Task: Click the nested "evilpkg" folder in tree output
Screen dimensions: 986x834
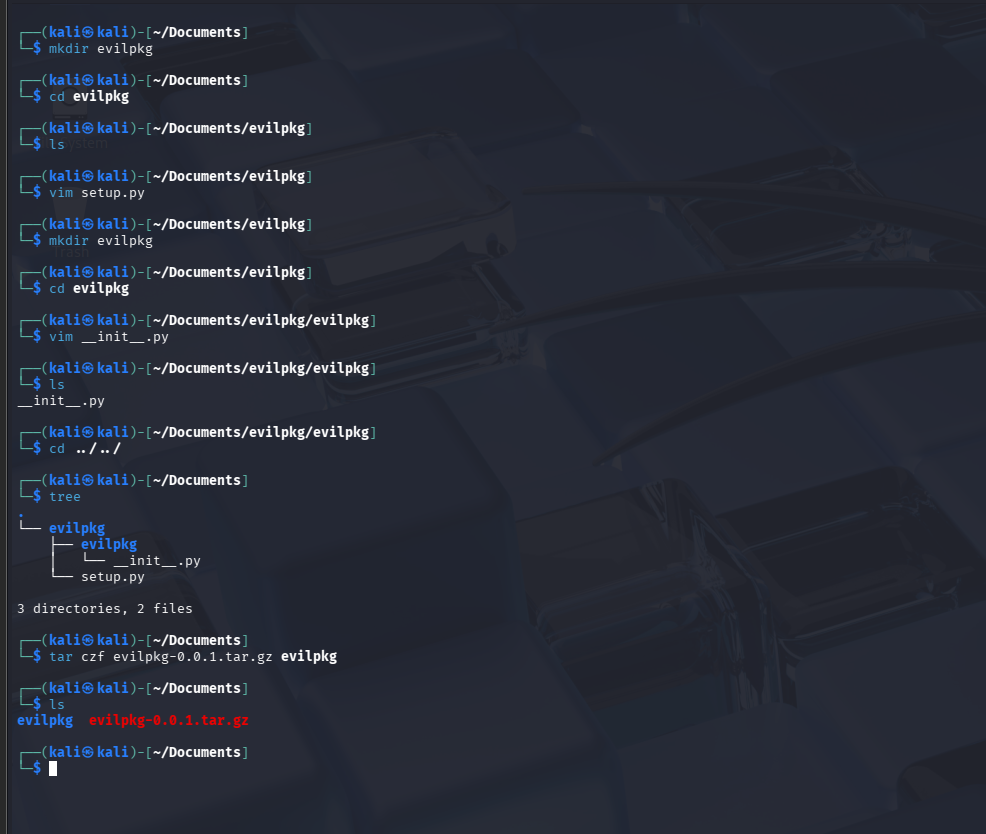Action: [x=109, y=544]
